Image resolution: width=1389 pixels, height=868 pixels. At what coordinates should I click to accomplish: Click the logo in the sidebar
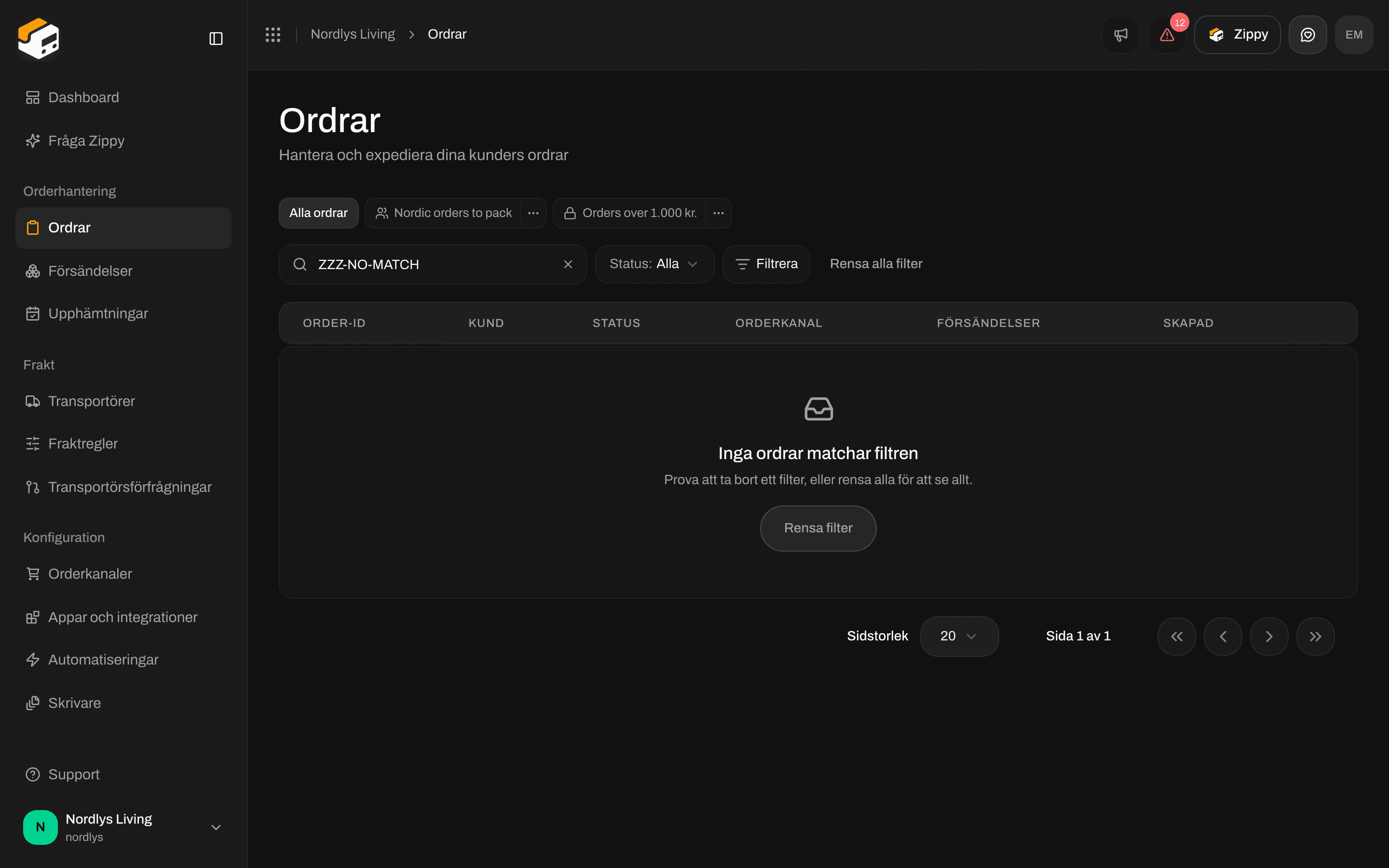pyautogui.click(x=39, y=39)
